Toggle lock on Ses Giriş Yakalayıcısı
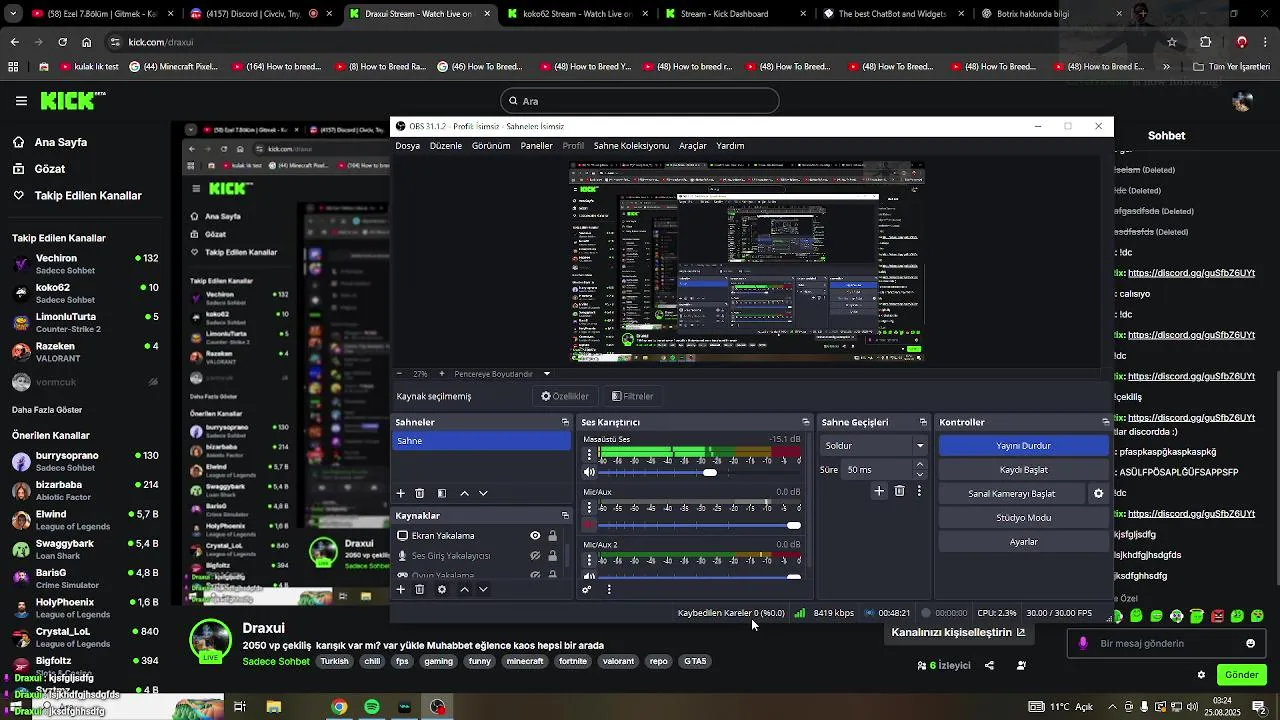 (x=552, y=556)
